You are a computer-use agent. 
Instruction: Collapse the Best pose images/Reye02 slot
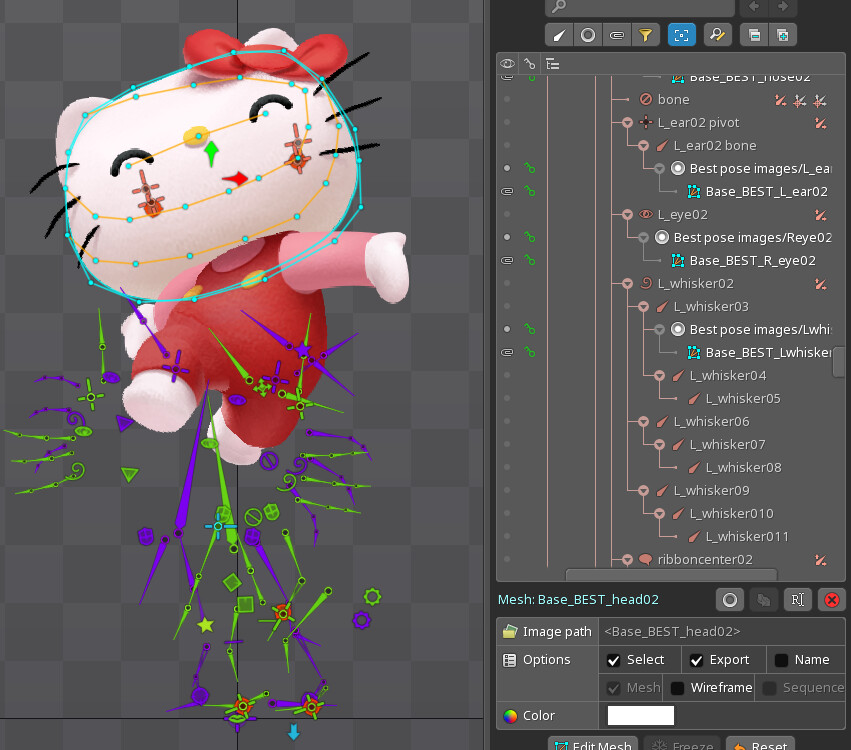coord(644,238)
